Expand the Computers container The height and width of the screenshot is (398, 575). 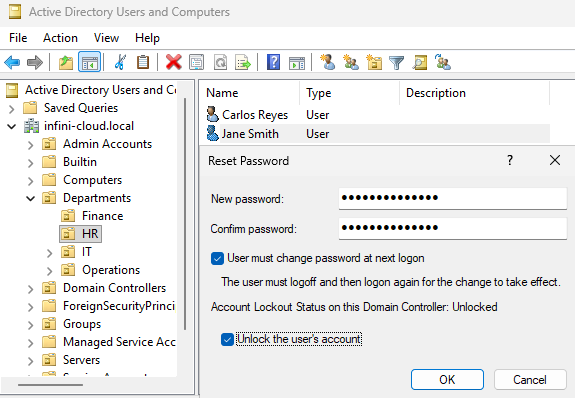30,181
